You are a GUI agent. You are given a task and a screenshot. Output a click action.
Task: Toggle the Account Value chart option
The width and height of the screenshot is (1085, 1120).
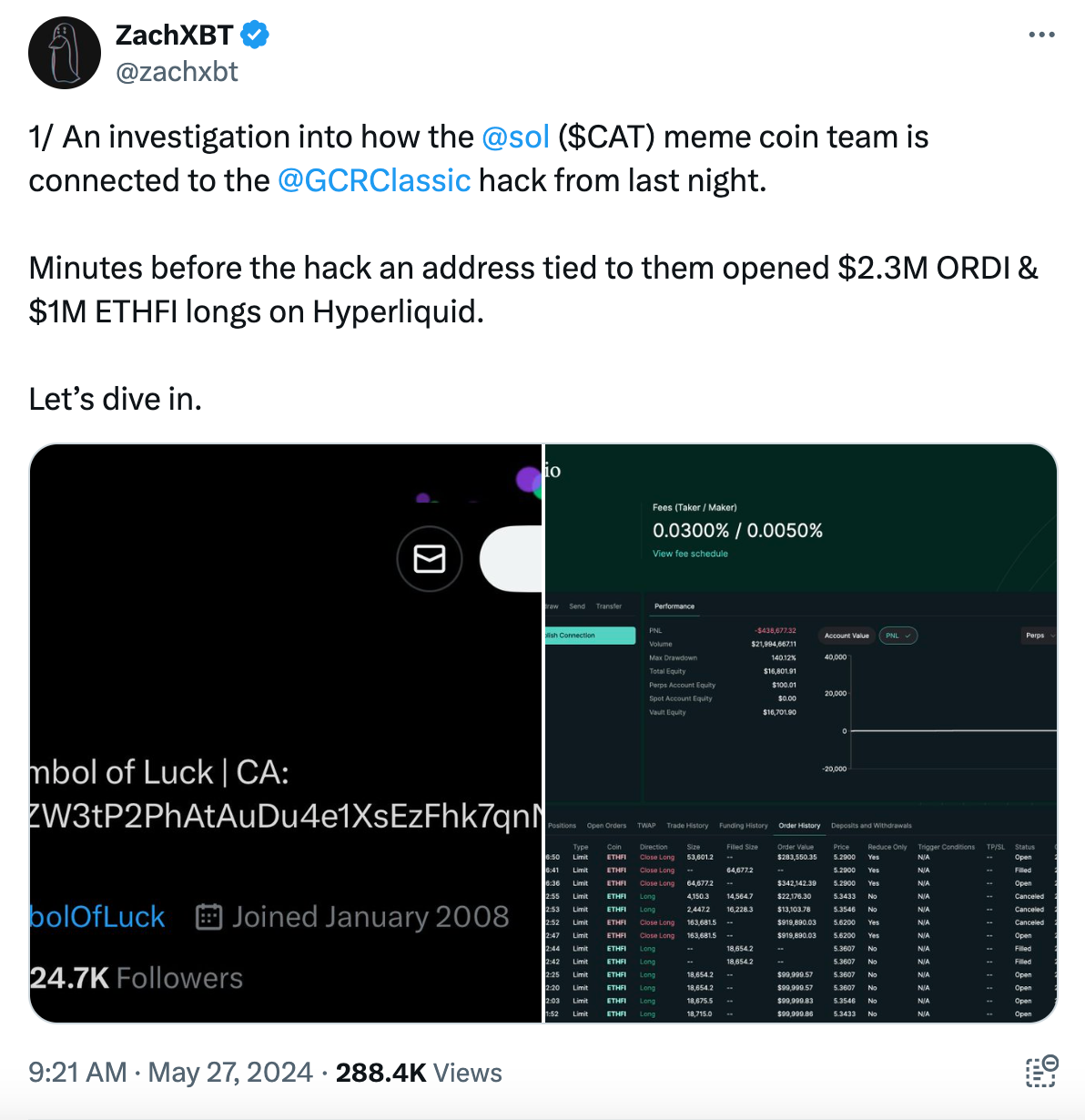(x=847, y=636)
